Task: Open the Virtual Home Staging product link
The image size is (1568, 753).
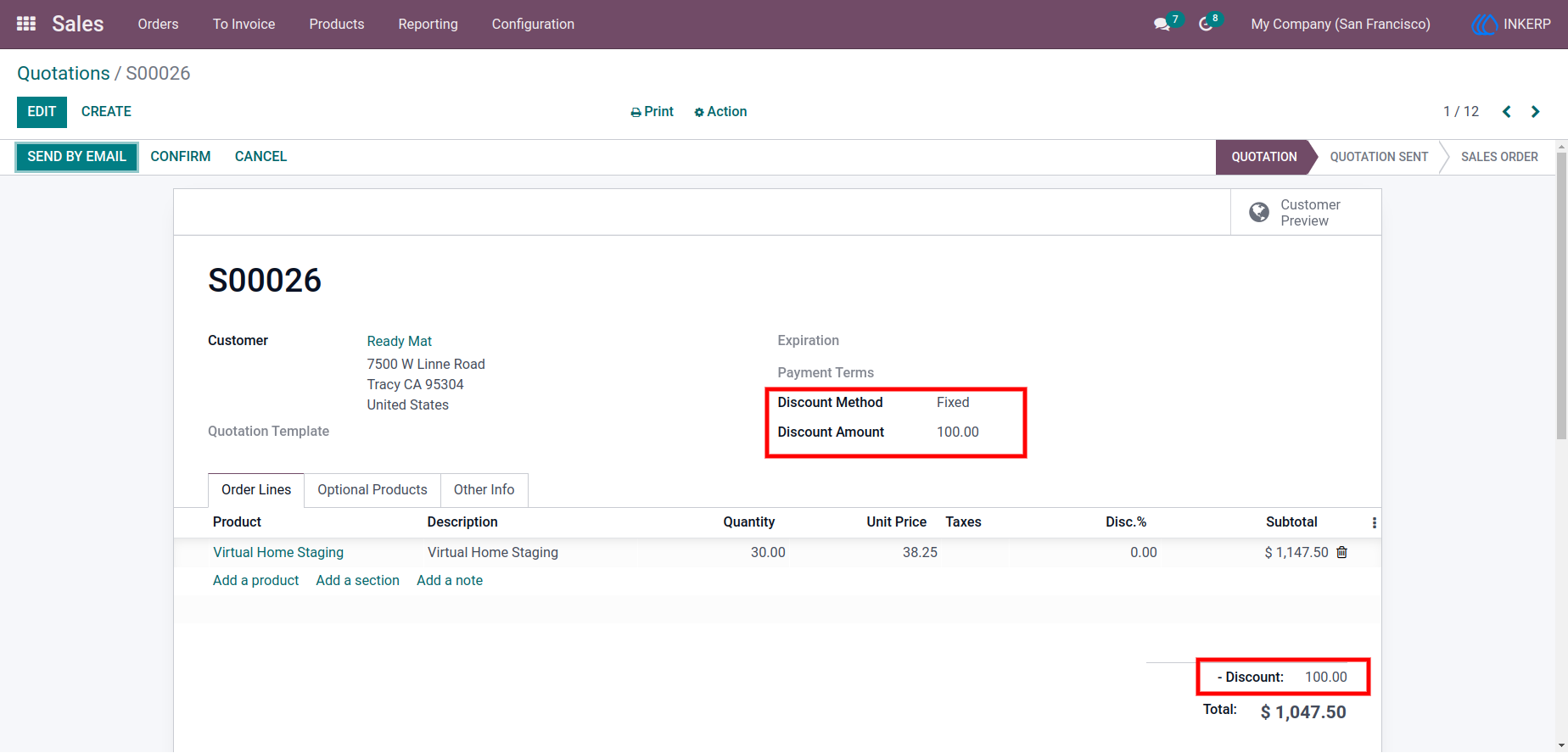Action: (278, 552)
